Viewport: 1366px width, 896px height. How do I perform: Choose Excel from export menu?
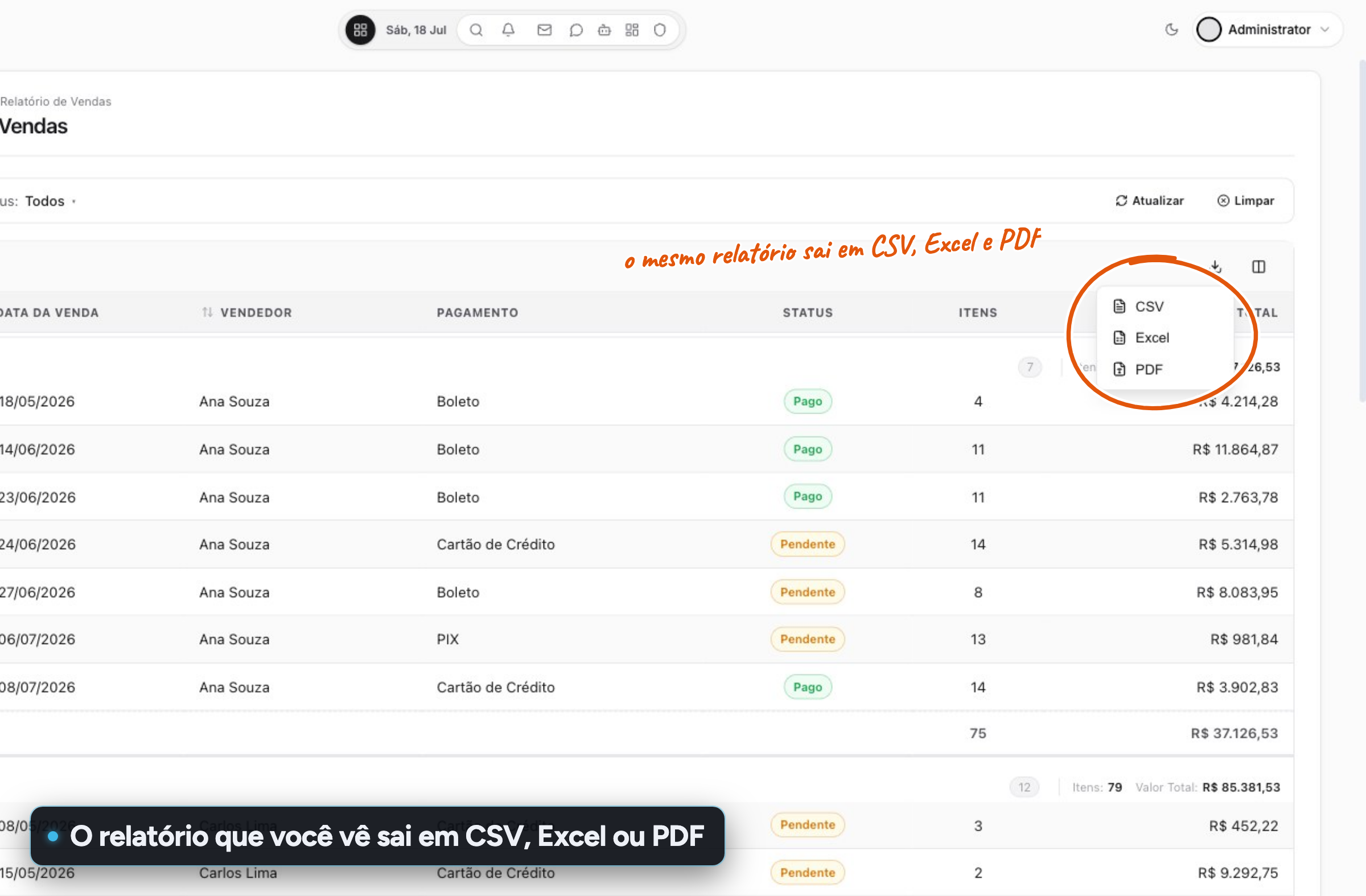1165,338
